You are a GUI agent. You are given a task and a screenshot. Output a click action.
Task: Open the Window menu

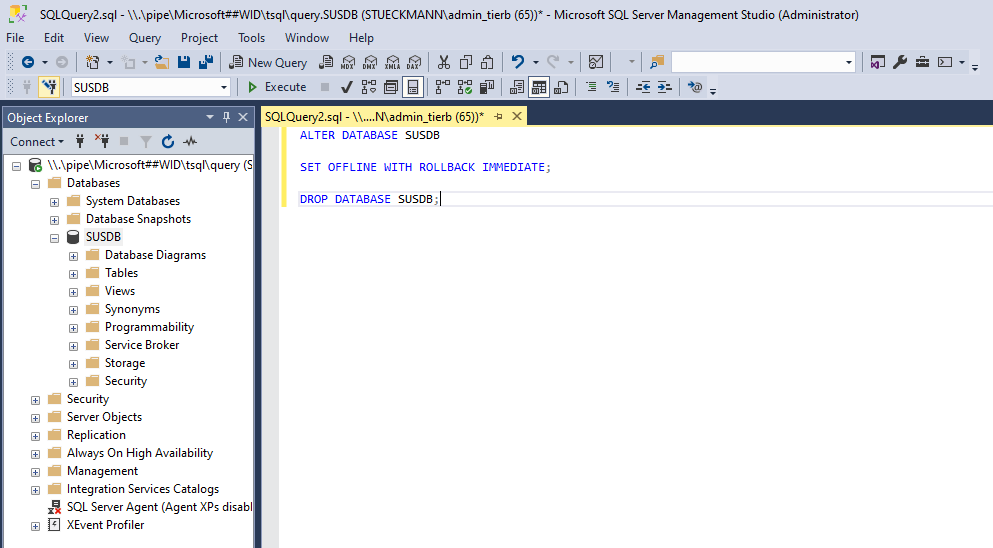(307, 38)
